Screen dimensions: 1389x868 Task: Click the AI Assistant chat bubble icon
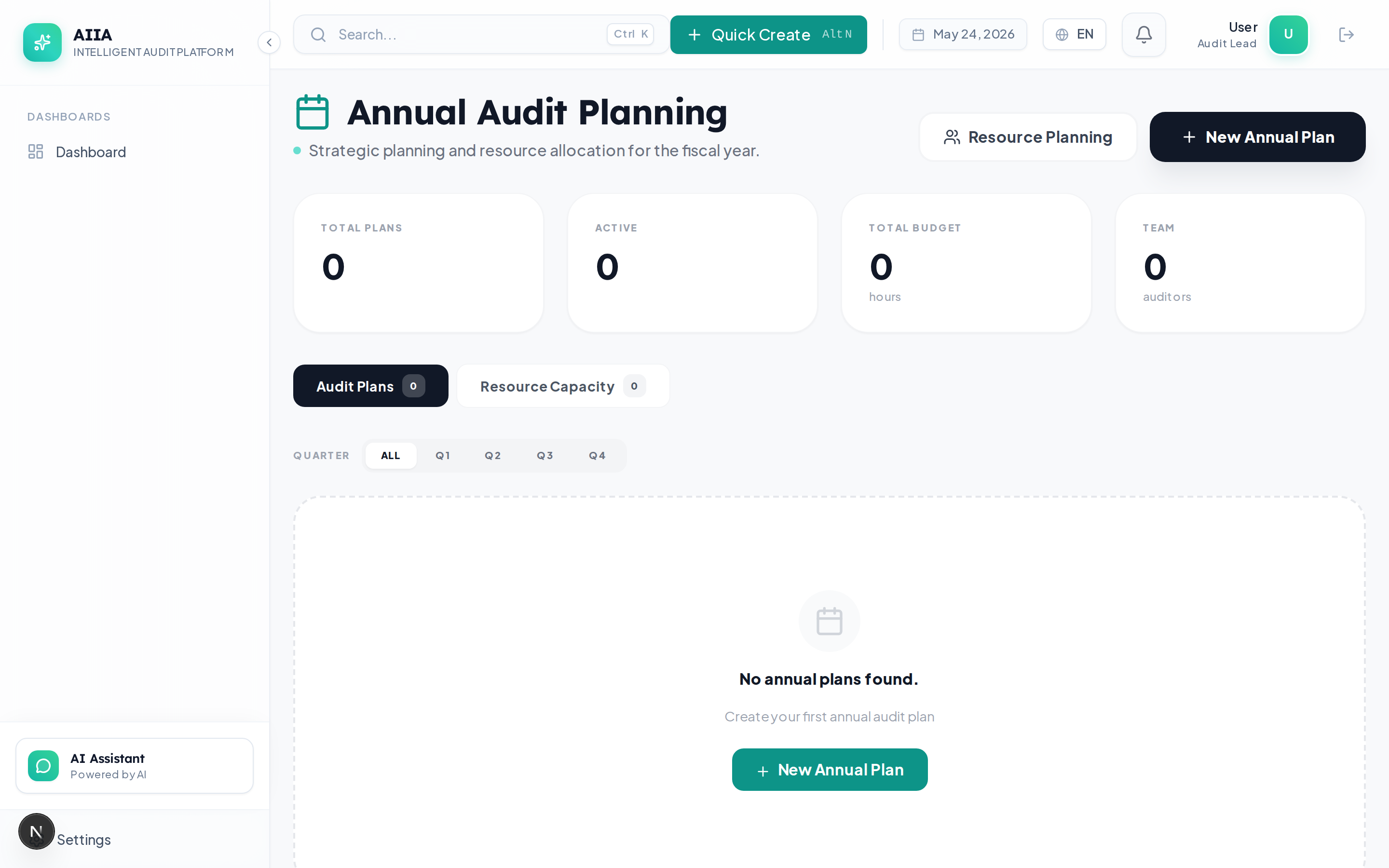[43, 766]
